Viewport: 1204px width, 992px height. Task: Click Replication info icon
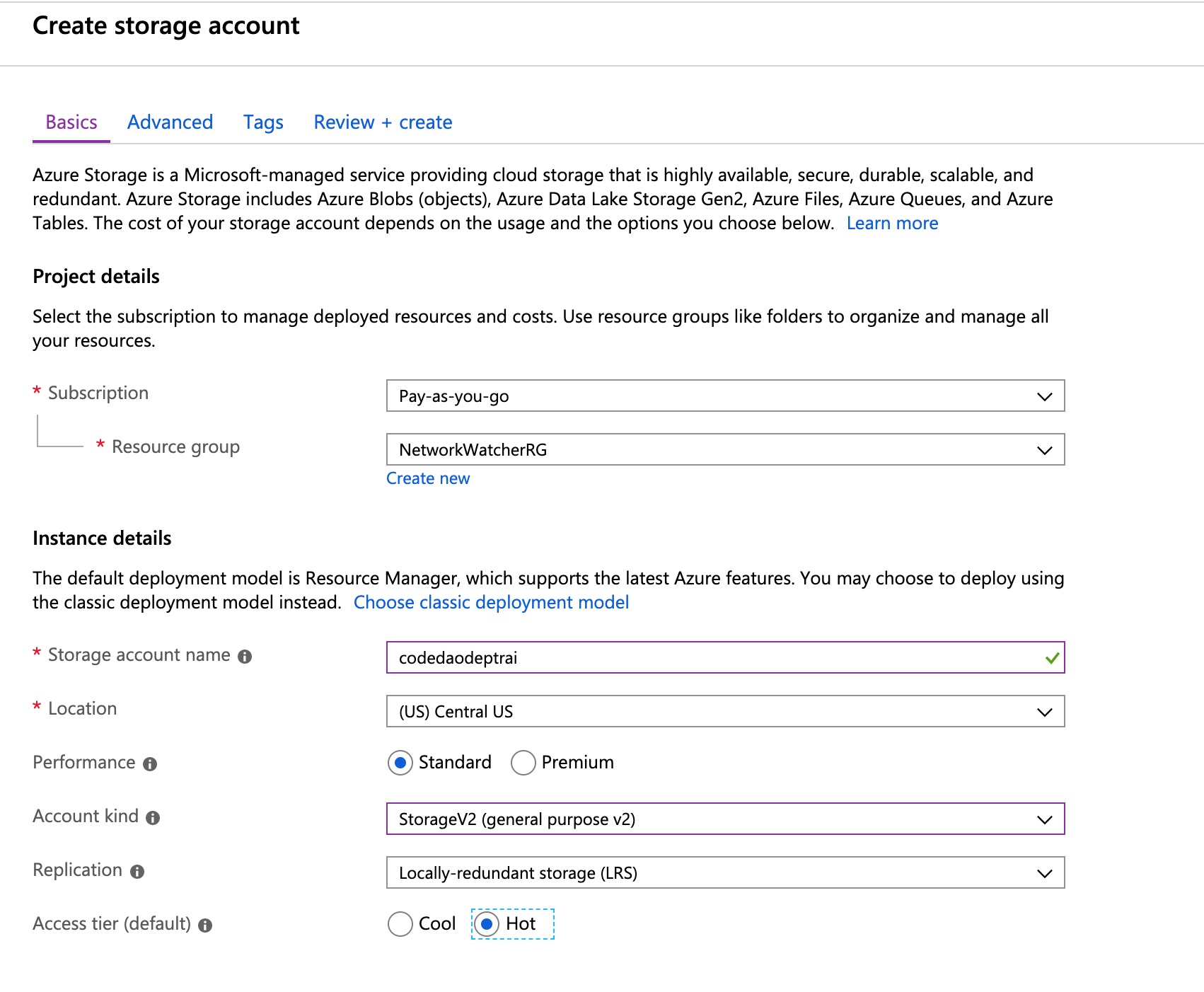(137, 872)
